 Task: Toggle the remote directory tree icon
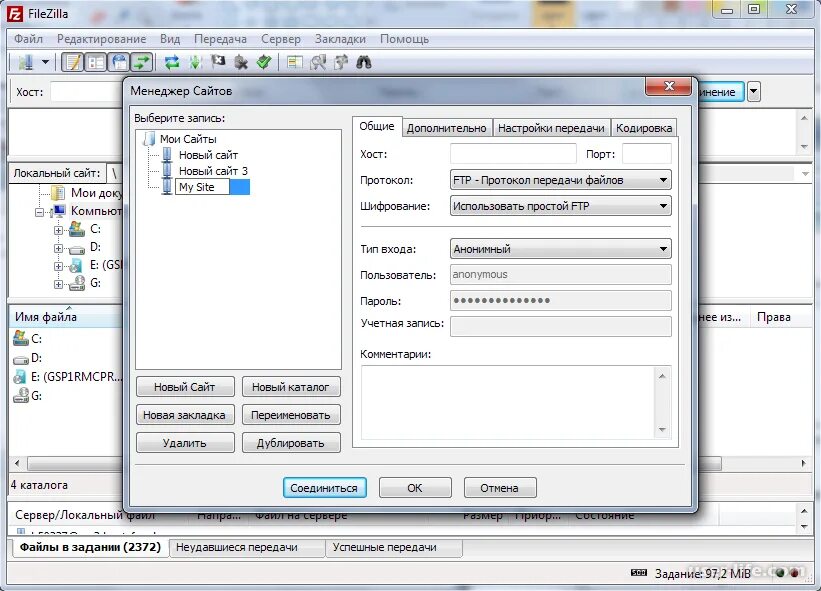(x=119, y=62)
